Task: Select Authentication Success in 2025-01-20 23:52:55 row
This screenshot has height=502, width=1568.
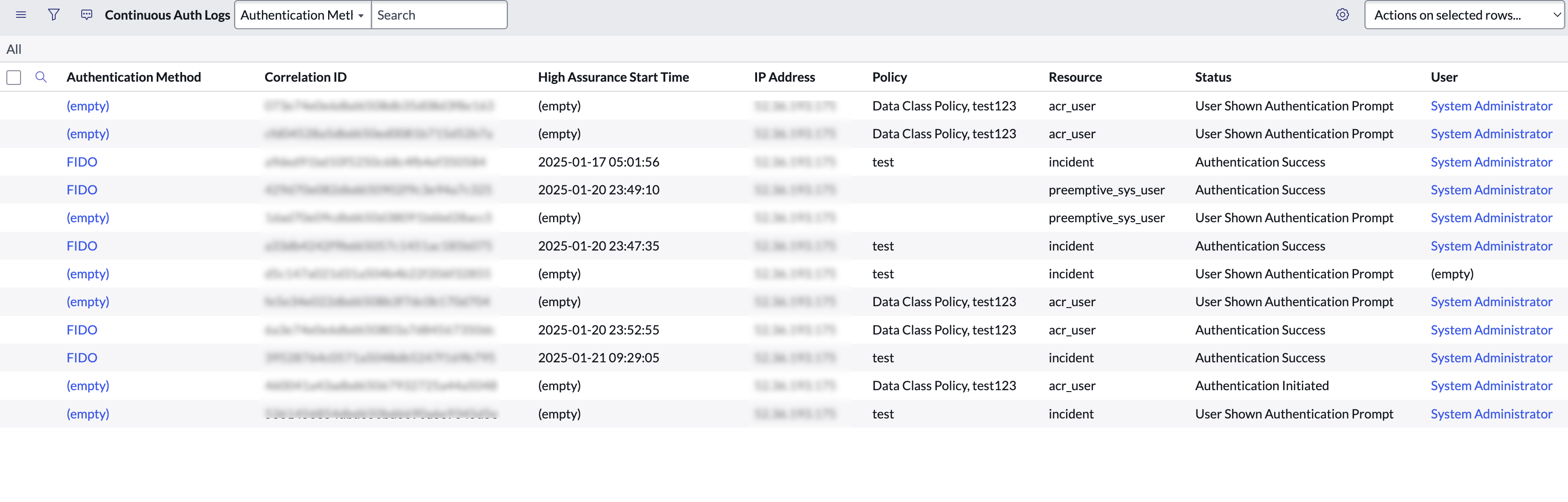Action: [1260, 330]
